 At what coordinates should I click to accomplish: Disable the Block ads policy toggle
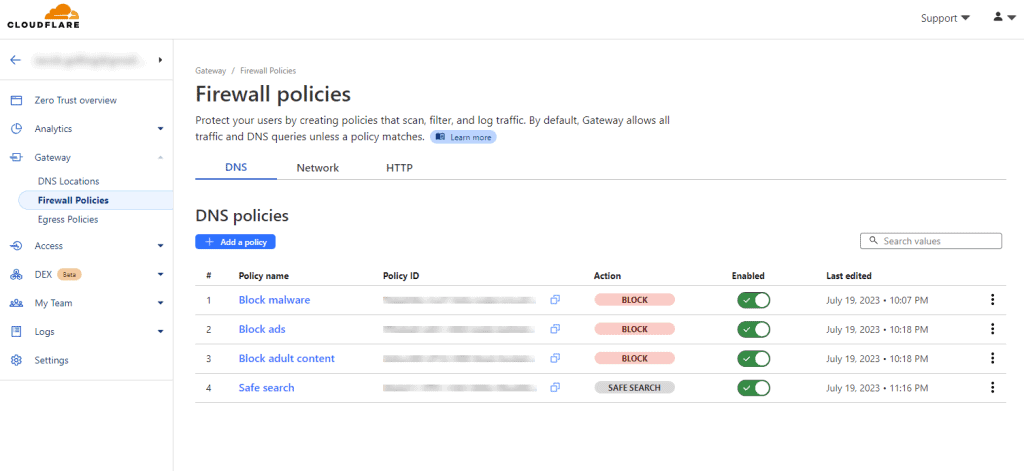(x=754, y=329)
